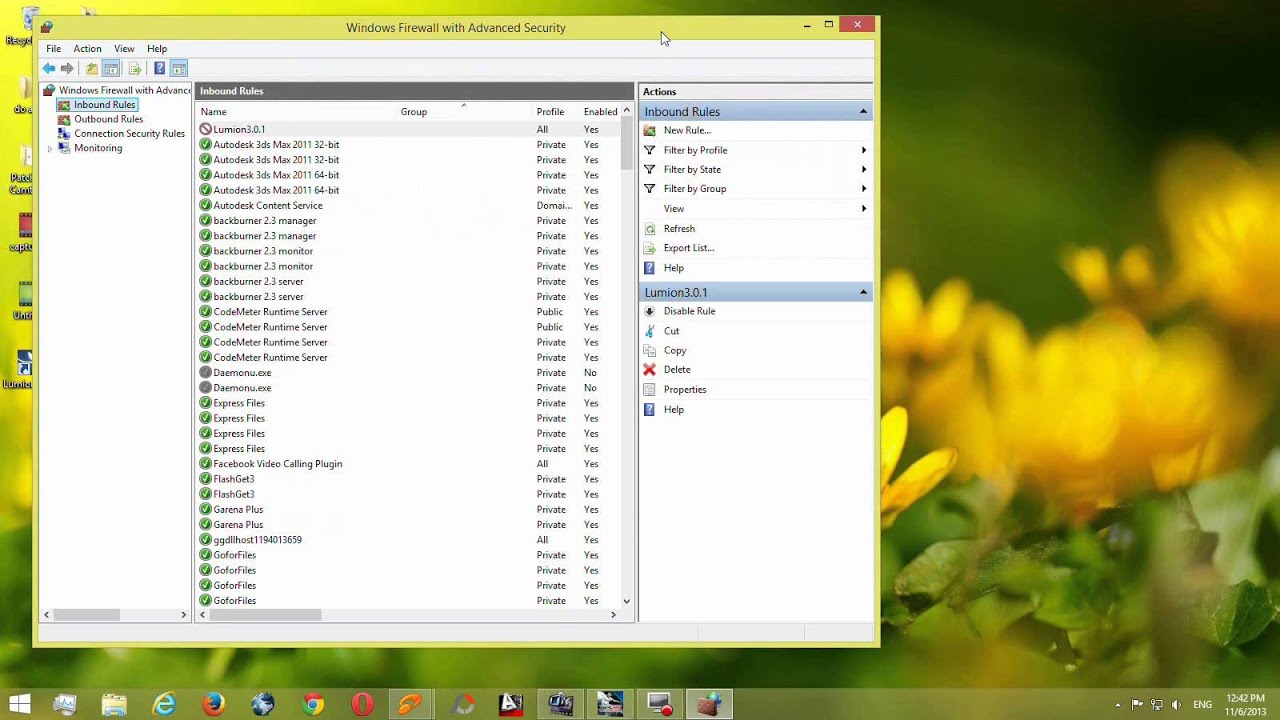Open the View menu in the menu bar
Viewport: 1280px width, 720px height.
124,48
